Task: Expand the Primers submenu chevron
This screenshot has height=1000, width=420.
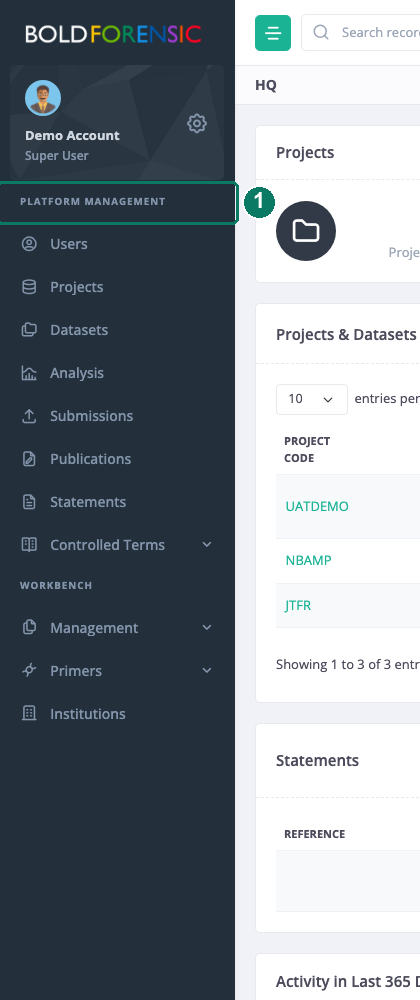Action: pos(206,671)
